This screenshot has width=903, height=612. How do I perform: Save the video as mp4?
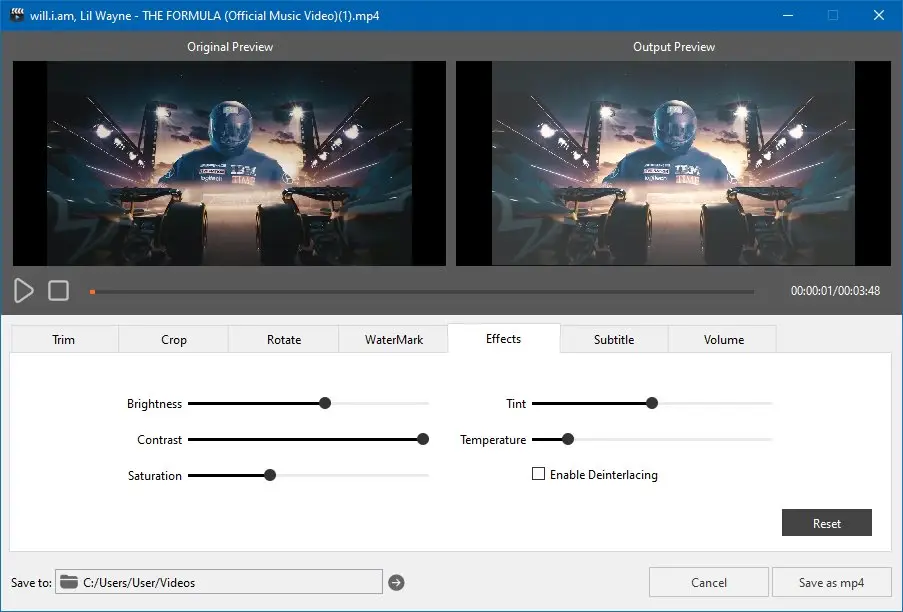(831, 583)
